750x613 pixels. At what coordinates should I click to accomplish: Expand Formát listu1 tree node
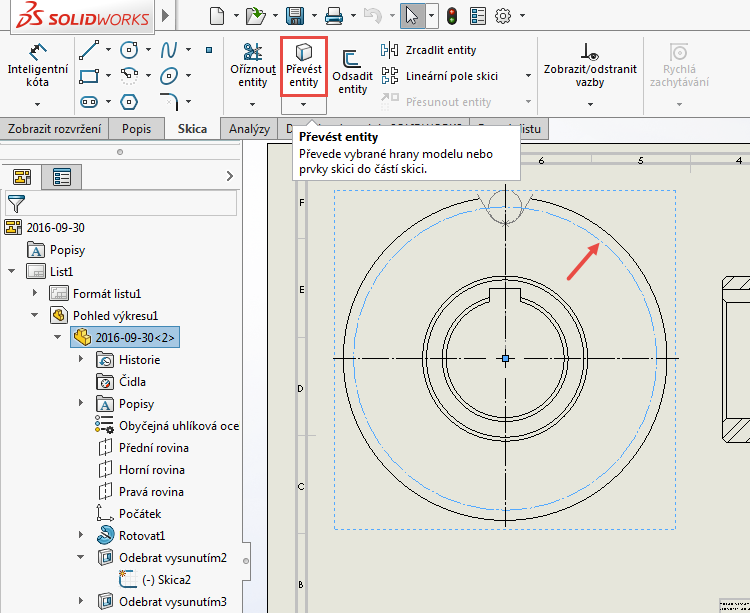tap(35, 293)
